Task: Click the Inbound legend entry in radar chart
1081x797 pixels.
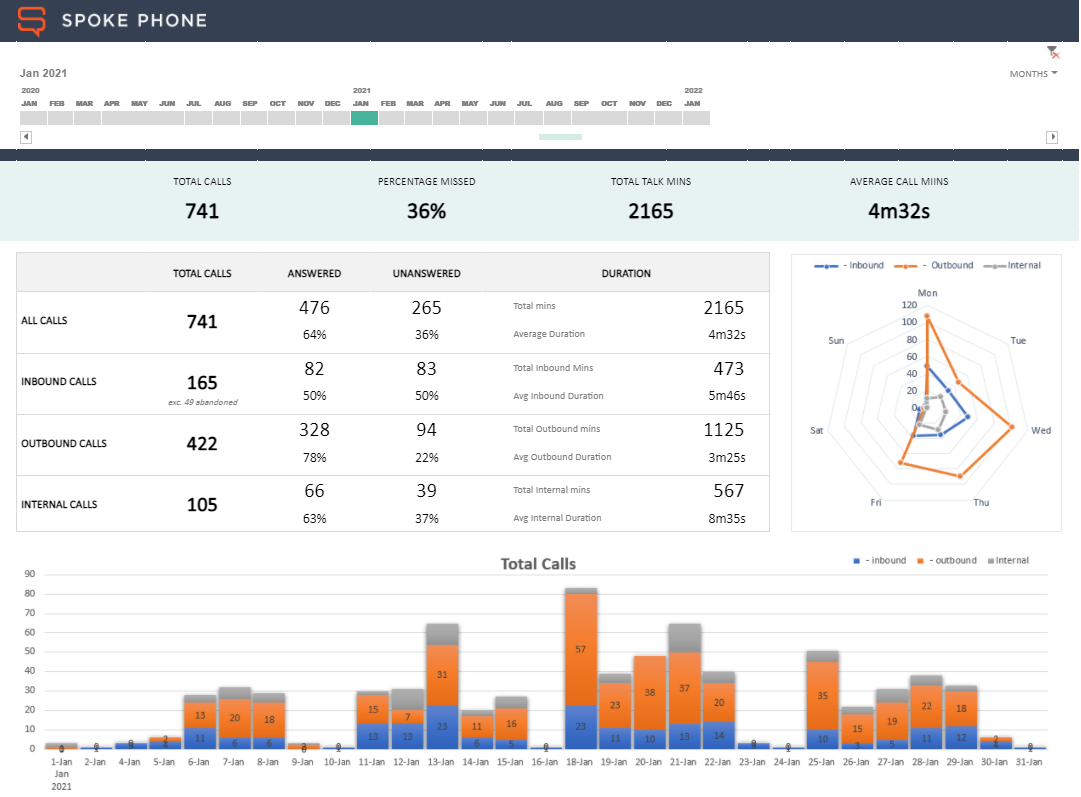Action: (x=849, y=265)
